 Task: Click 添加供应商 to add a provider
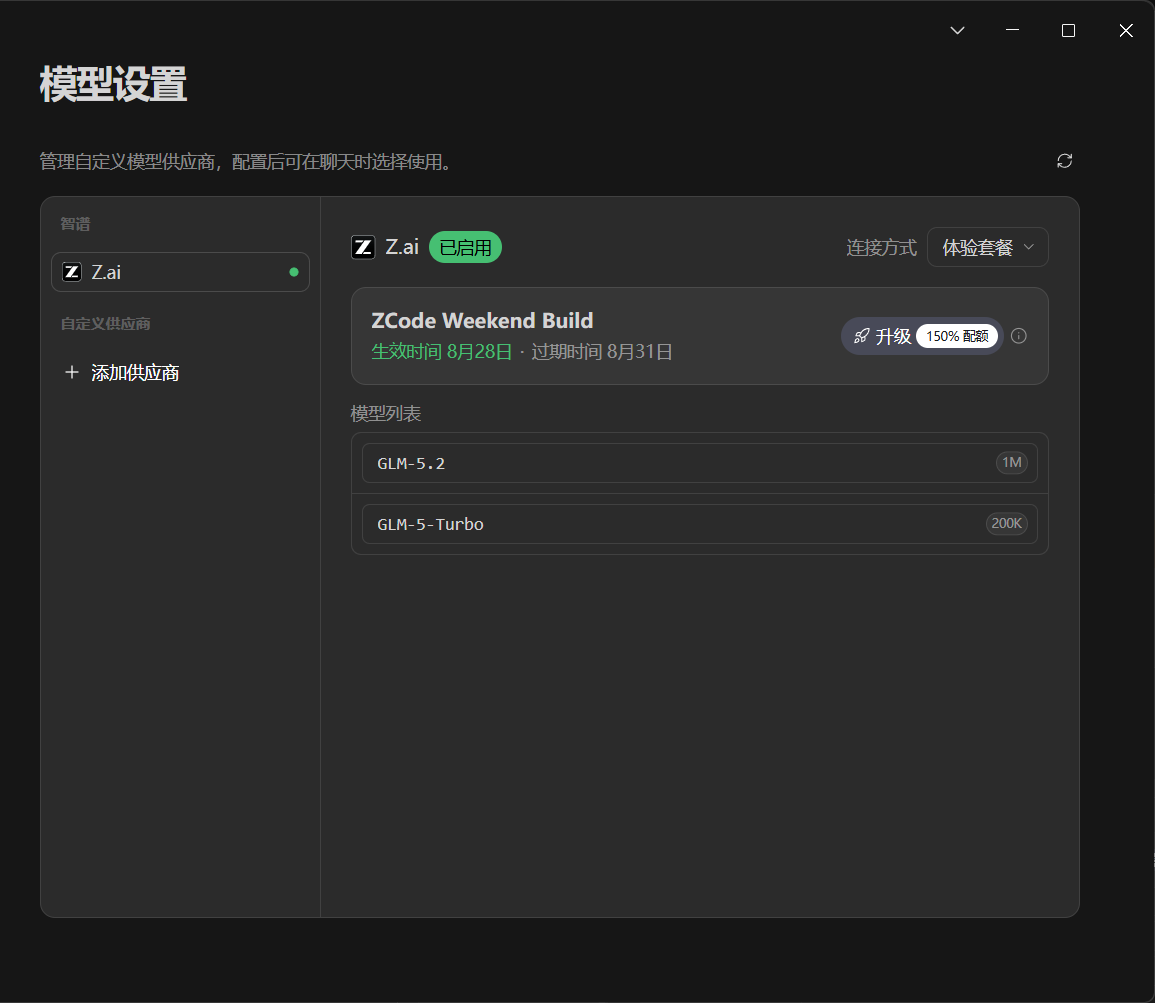point(122,373)
